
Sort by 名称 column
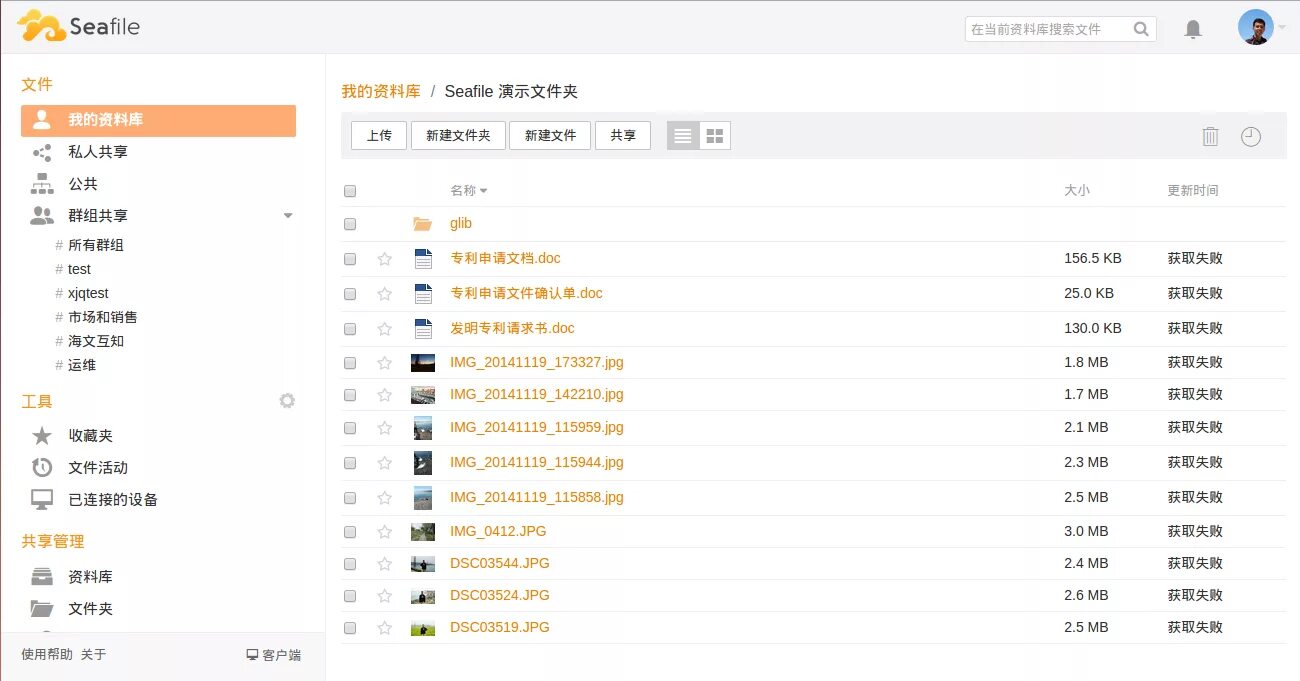click(468, 190)
